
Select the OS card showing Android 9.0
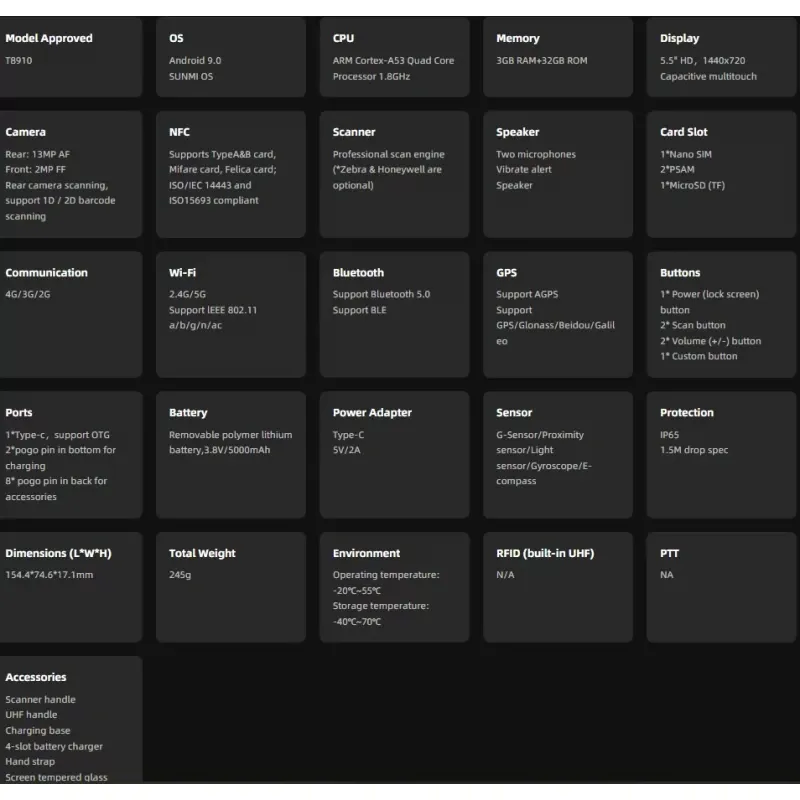pos(230,58)
